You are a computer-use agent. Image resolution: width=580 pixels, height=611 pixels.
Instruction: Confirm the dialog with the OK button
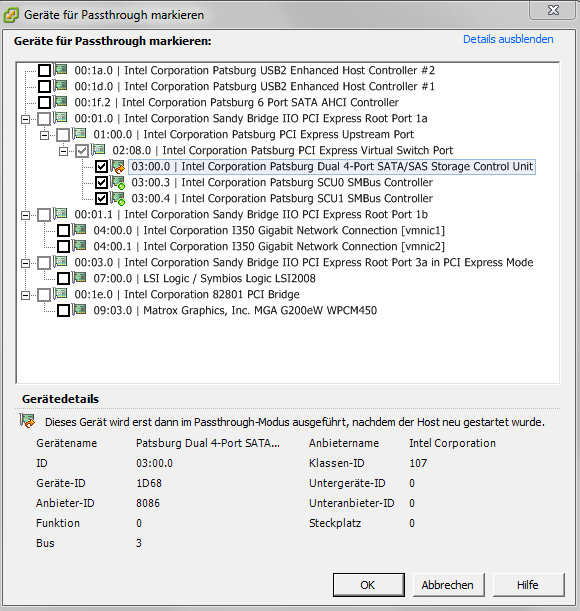coord(368,585)
